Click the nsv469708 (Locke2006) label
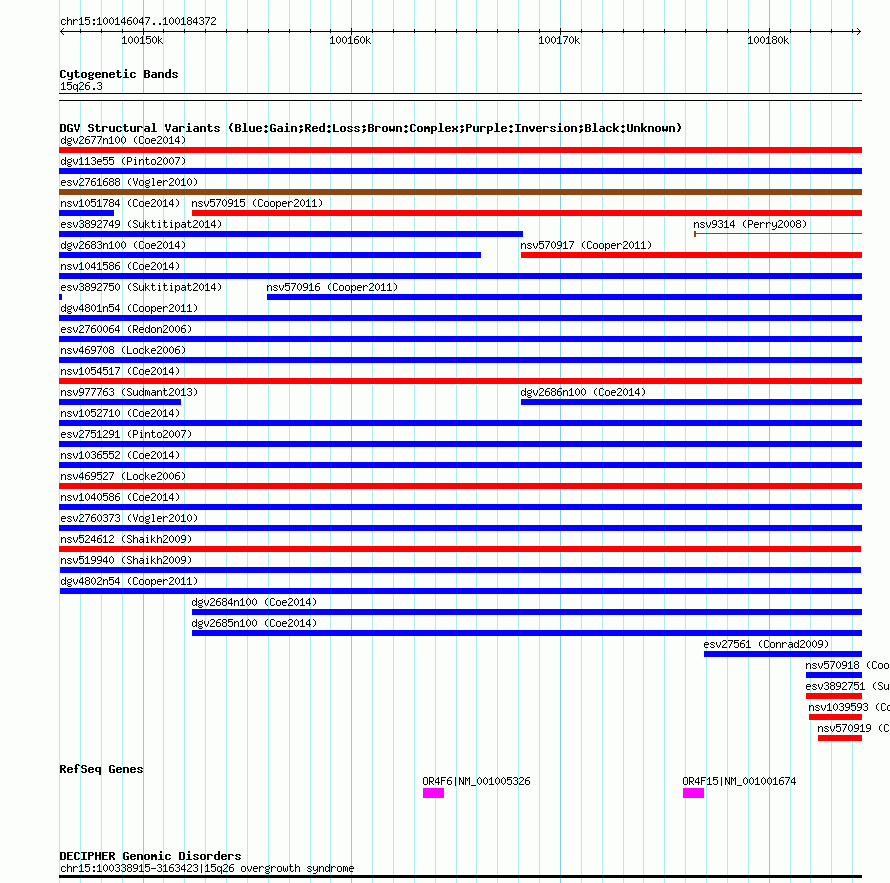 123,350
